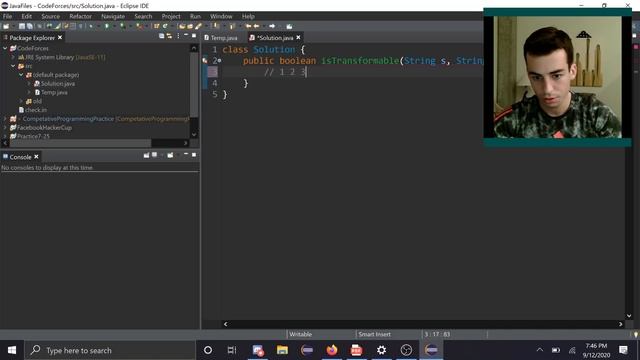Image resolution: width=640 pixels, height=360 pixels.
Task: Click the isTransformable method name in code
Action: click(x=360, y=60)
